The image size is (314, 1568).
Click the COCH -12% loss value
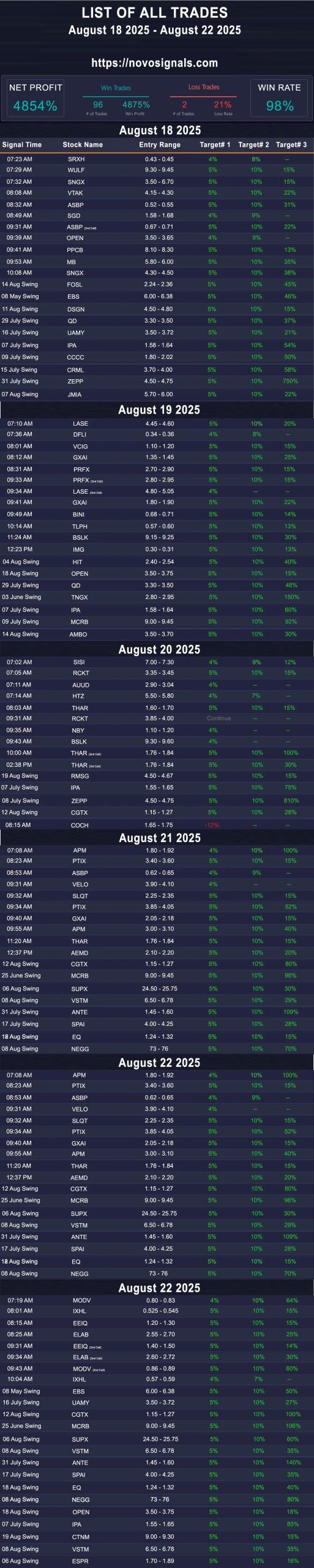pos(212,825)
